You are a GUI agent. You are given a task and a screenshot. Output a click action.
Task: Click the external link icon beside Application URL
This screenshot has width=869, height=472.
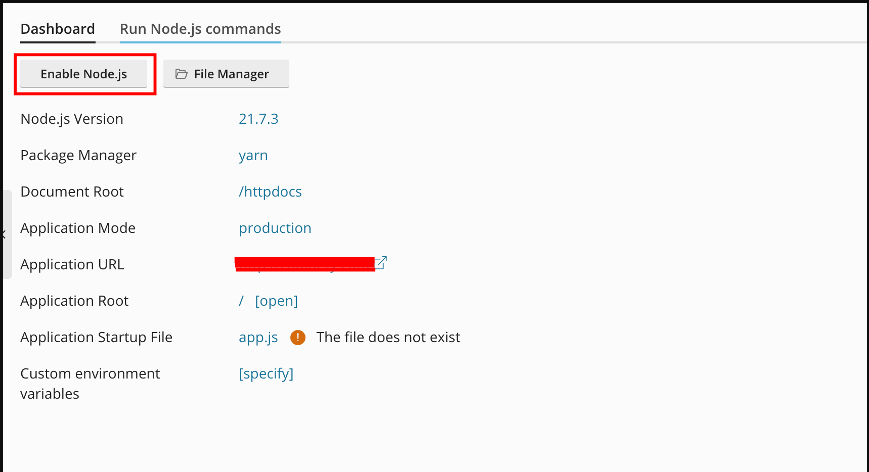(381, 263)
